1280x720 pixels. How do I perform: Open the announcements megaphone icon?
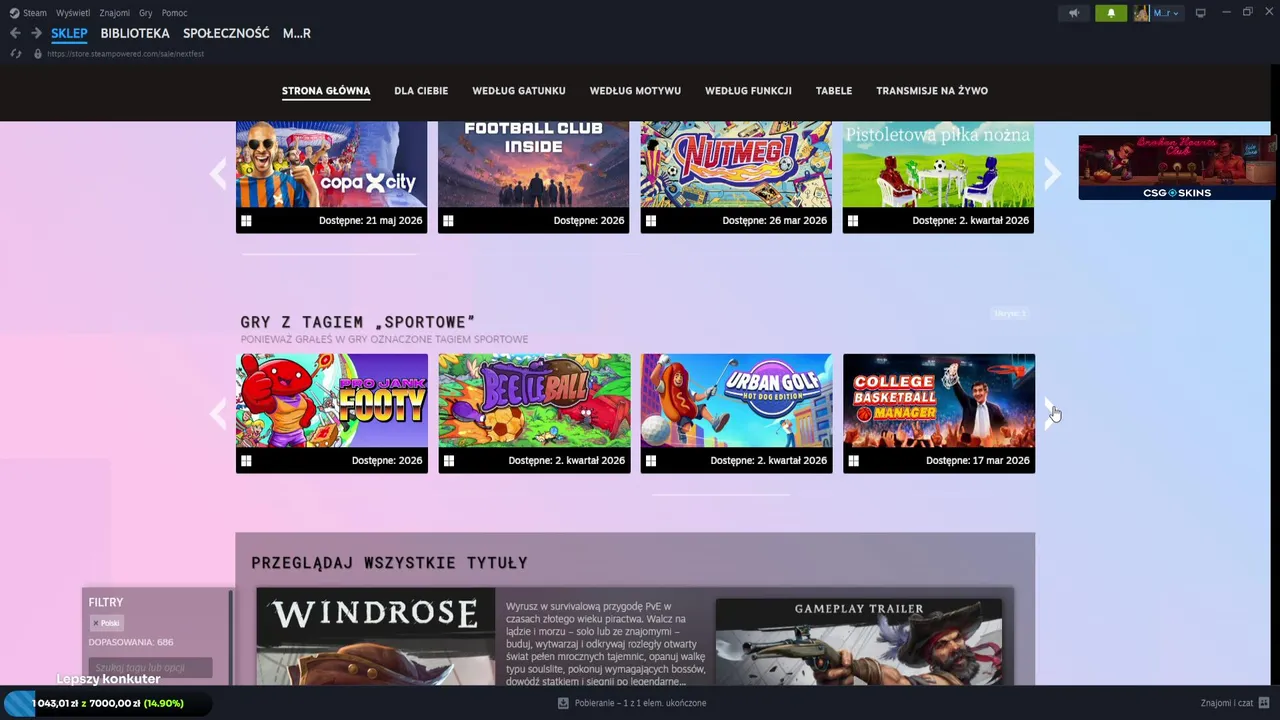(1074, 13)
